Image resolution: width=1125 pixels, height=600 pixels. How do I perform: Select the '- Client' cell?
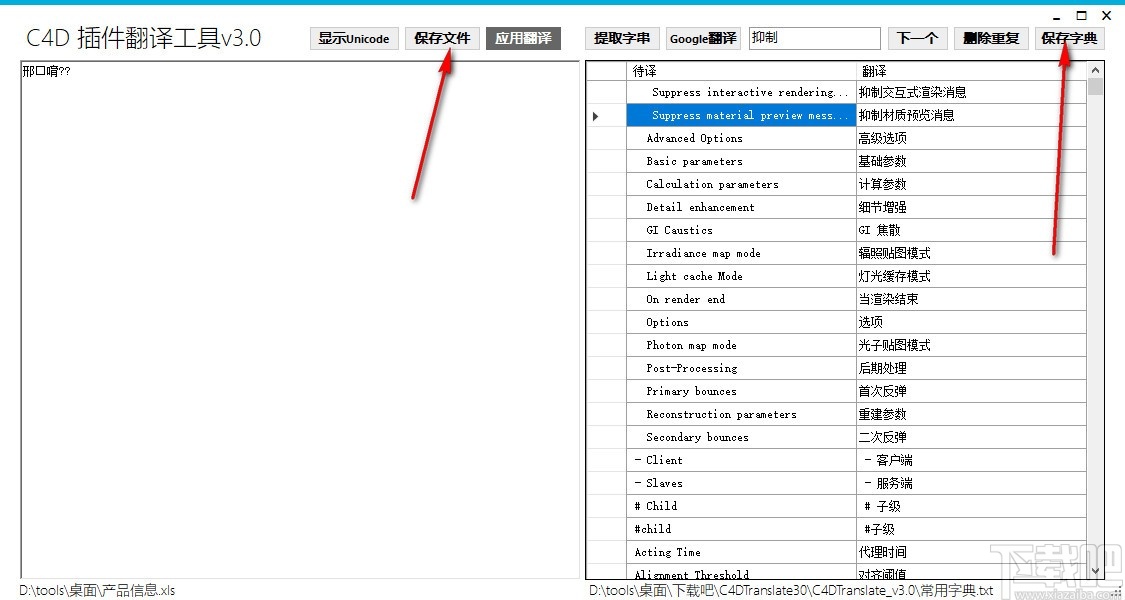[741, 460]
